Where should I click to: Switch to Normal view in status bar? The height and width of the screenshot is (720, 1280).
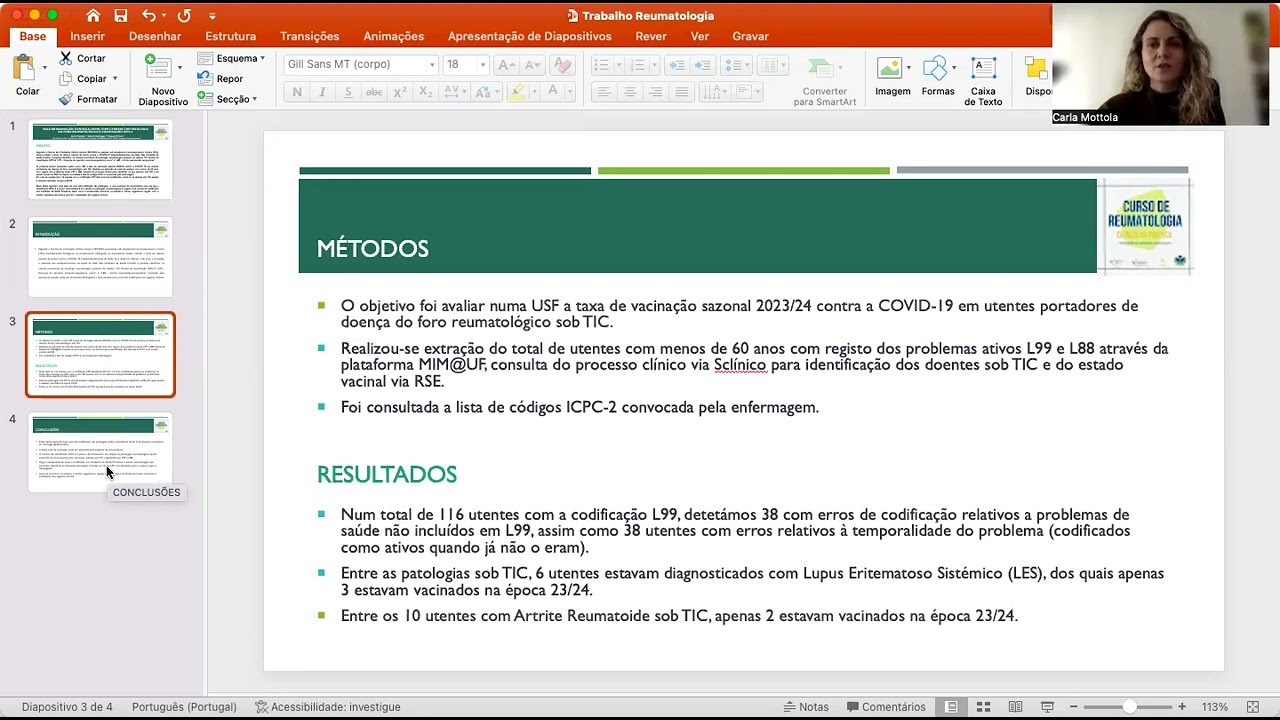pos(952,707)
